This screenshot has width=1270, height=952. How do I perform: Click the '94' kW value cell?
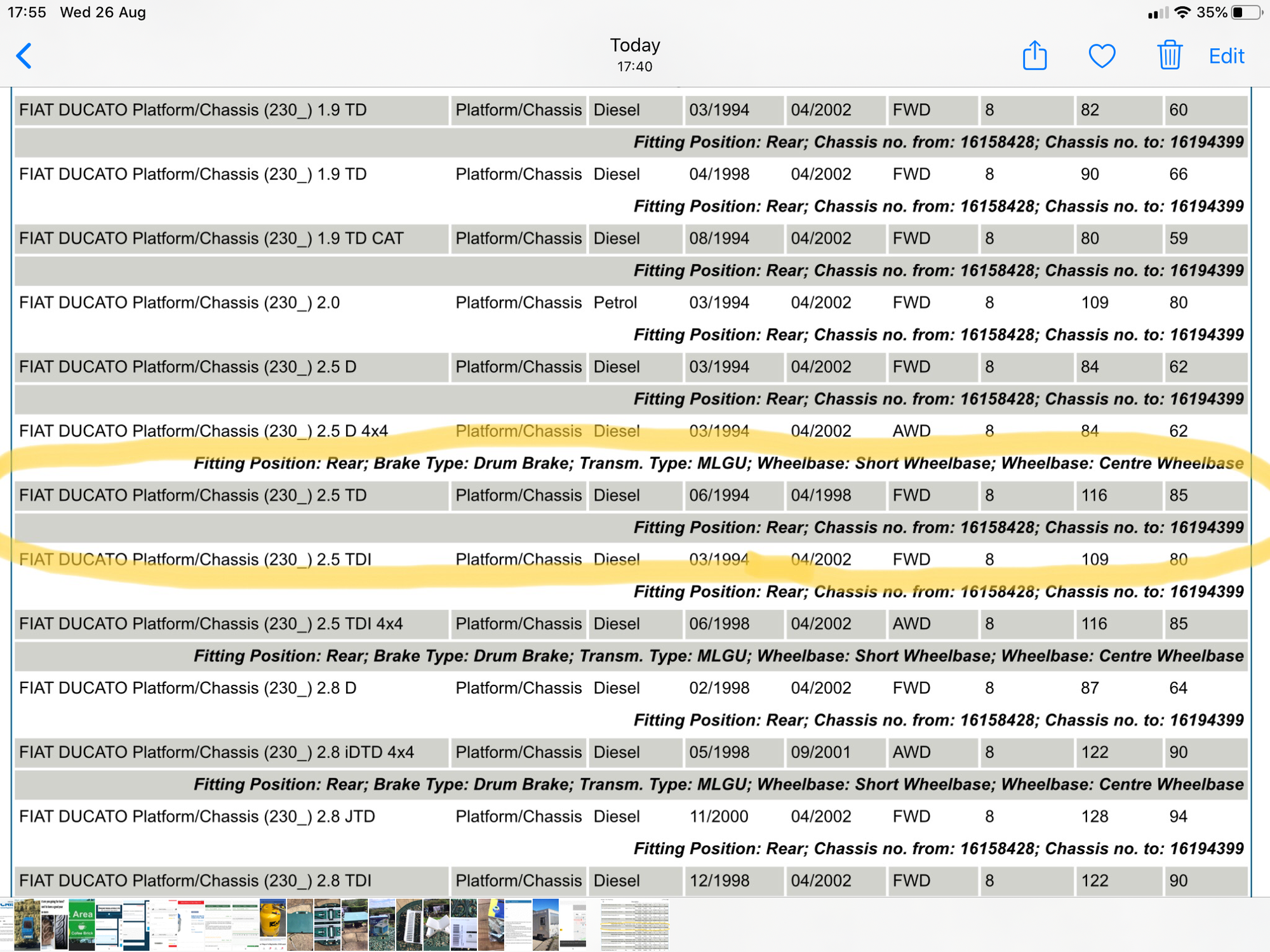tap(1179, 816)
